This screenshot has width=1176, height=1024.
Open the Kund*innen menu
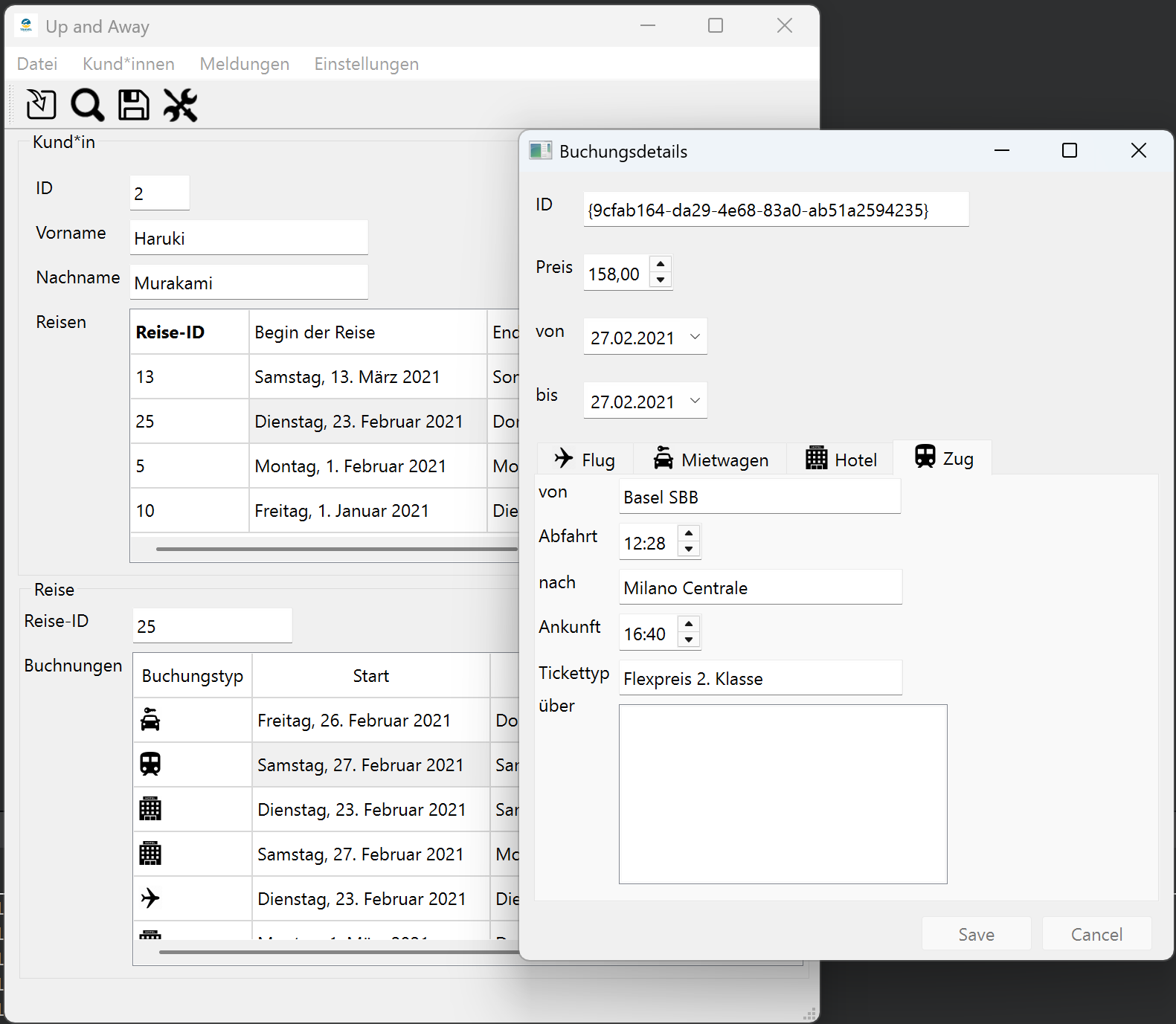pos(129,64)
